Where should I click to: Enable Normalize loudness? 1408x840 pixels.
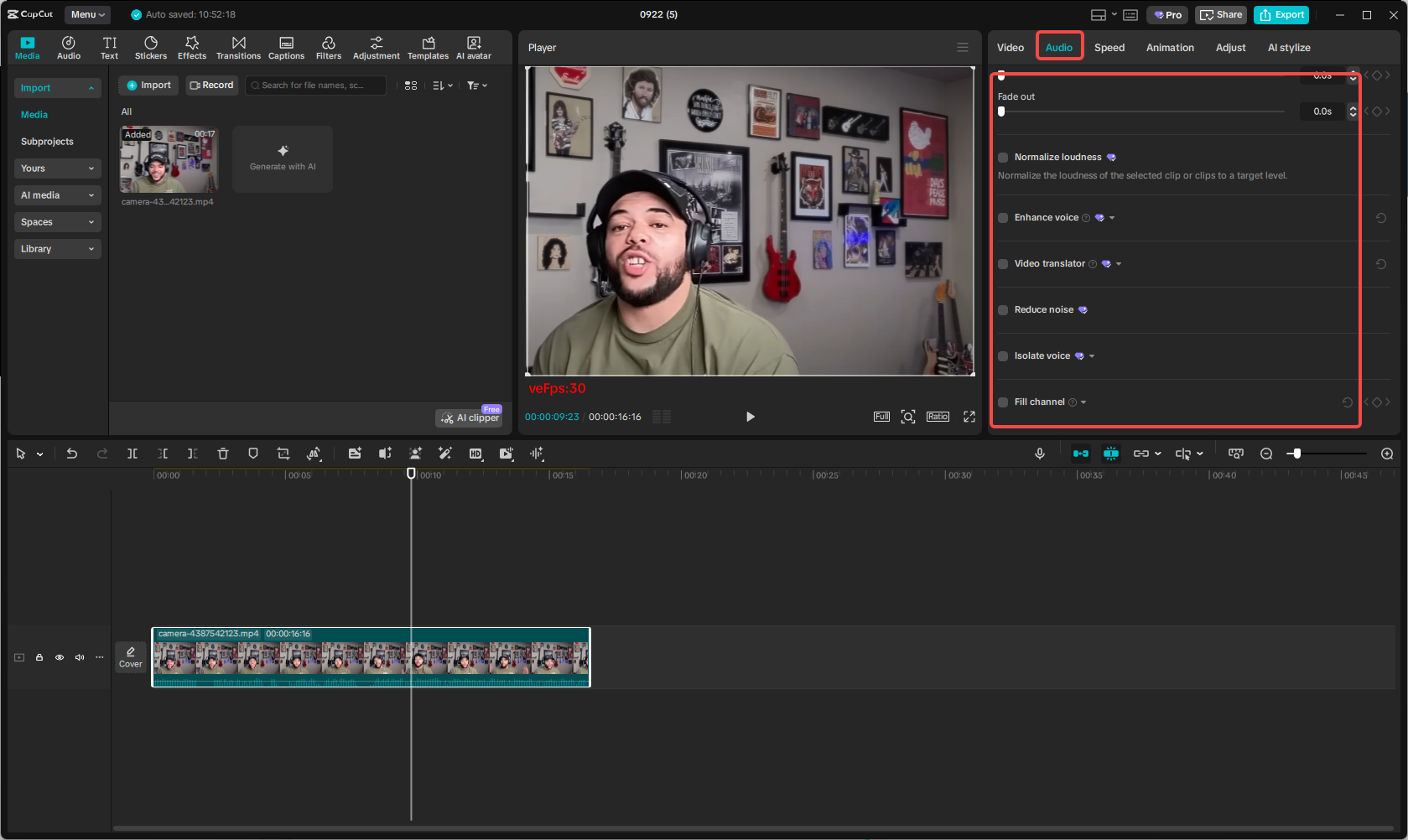(x=1003, y=157)
